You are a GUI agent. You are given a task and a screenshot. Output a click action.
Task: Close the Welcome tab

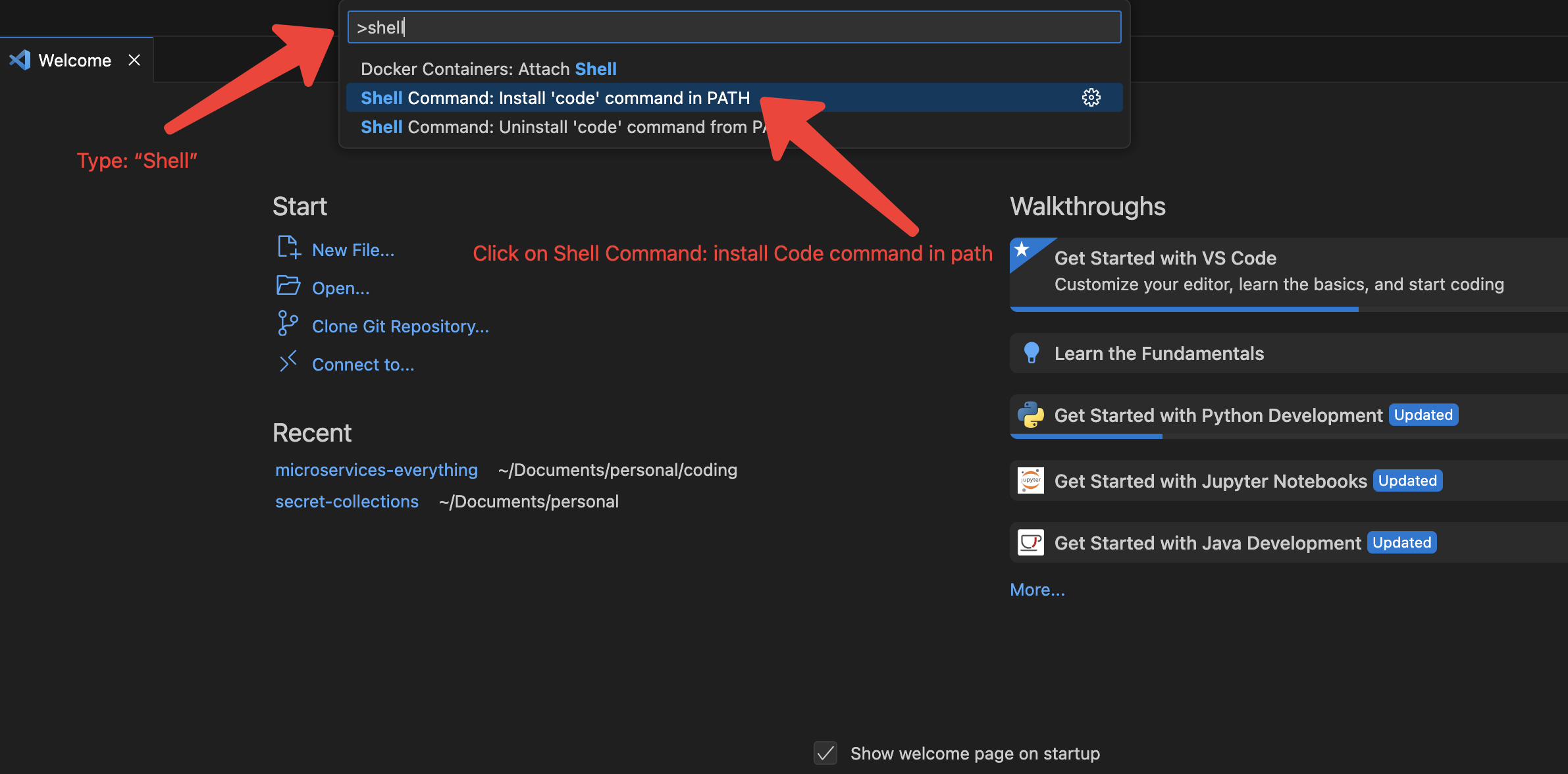134,60
